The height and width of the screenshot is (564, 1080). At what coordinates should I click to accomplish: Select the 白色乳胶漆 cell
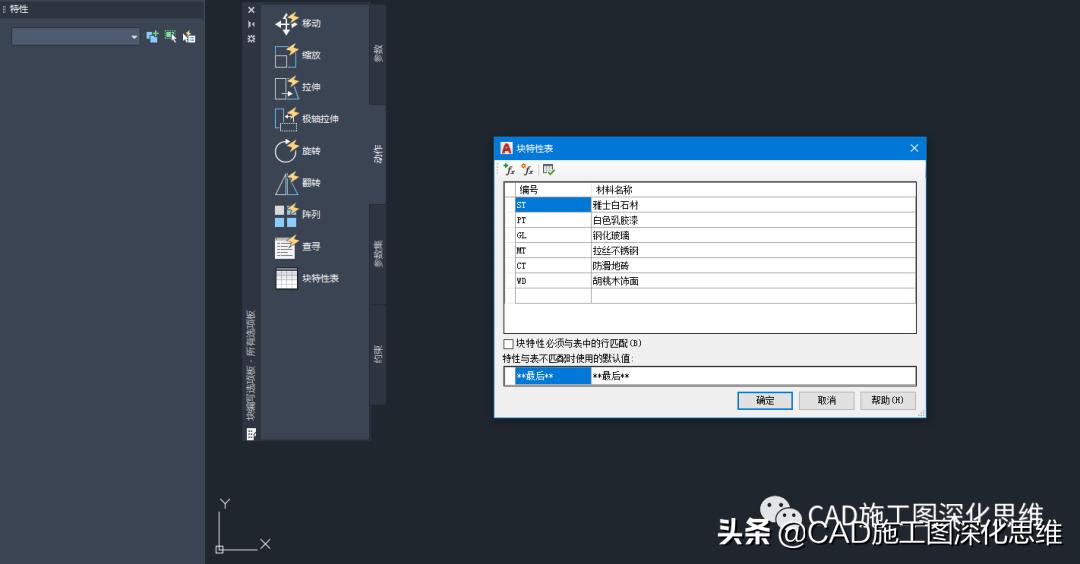click(x=754, y=220)
